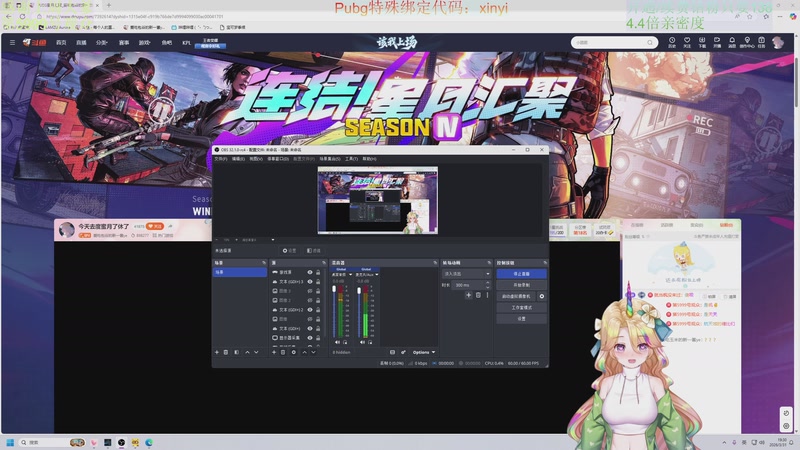Screen dimensions: 800x450
Task: Open the fade transition type dropdown
Action: coord(466,274)
